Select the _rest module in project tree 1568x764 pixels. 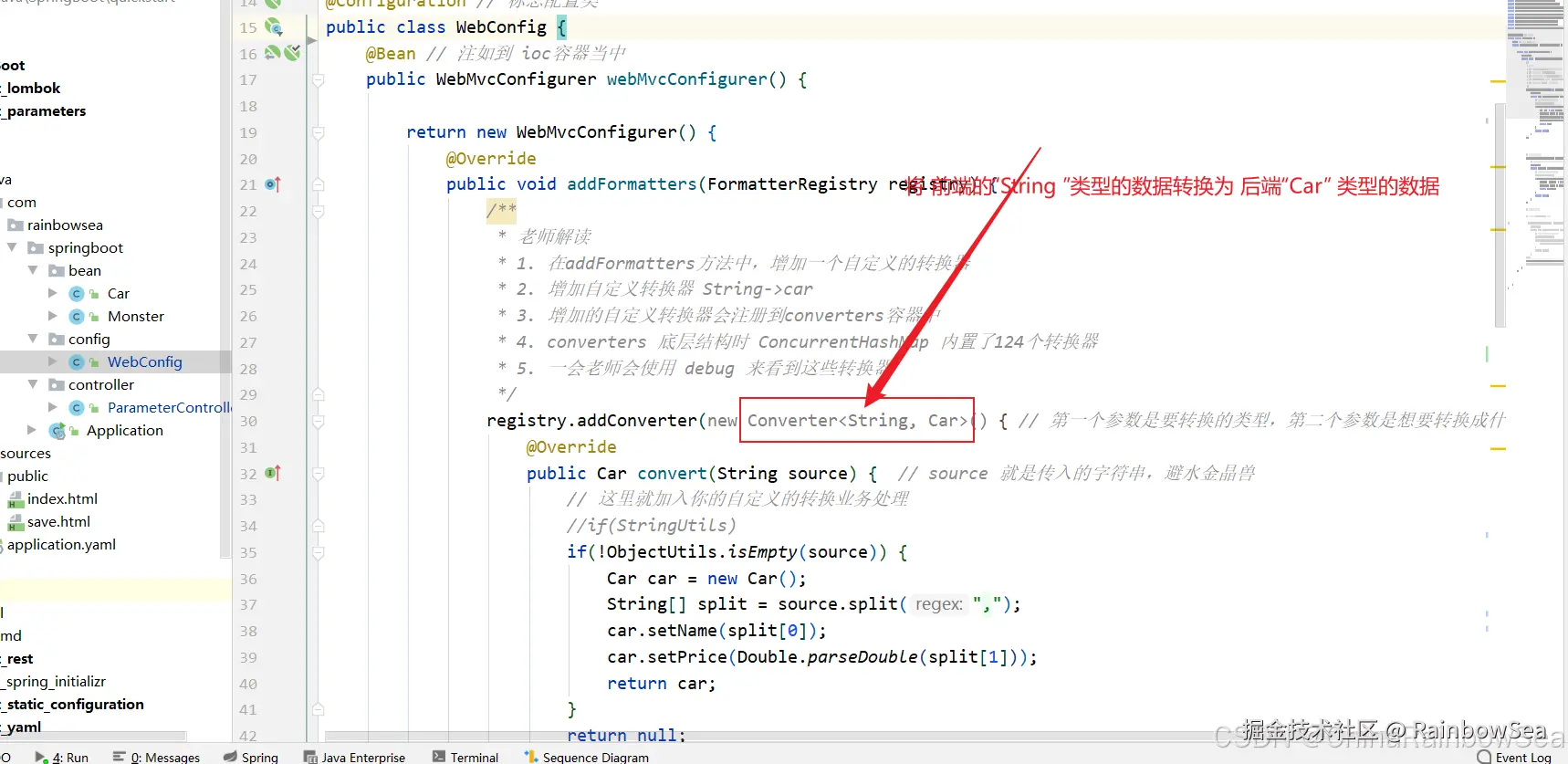tap(17, 659)
